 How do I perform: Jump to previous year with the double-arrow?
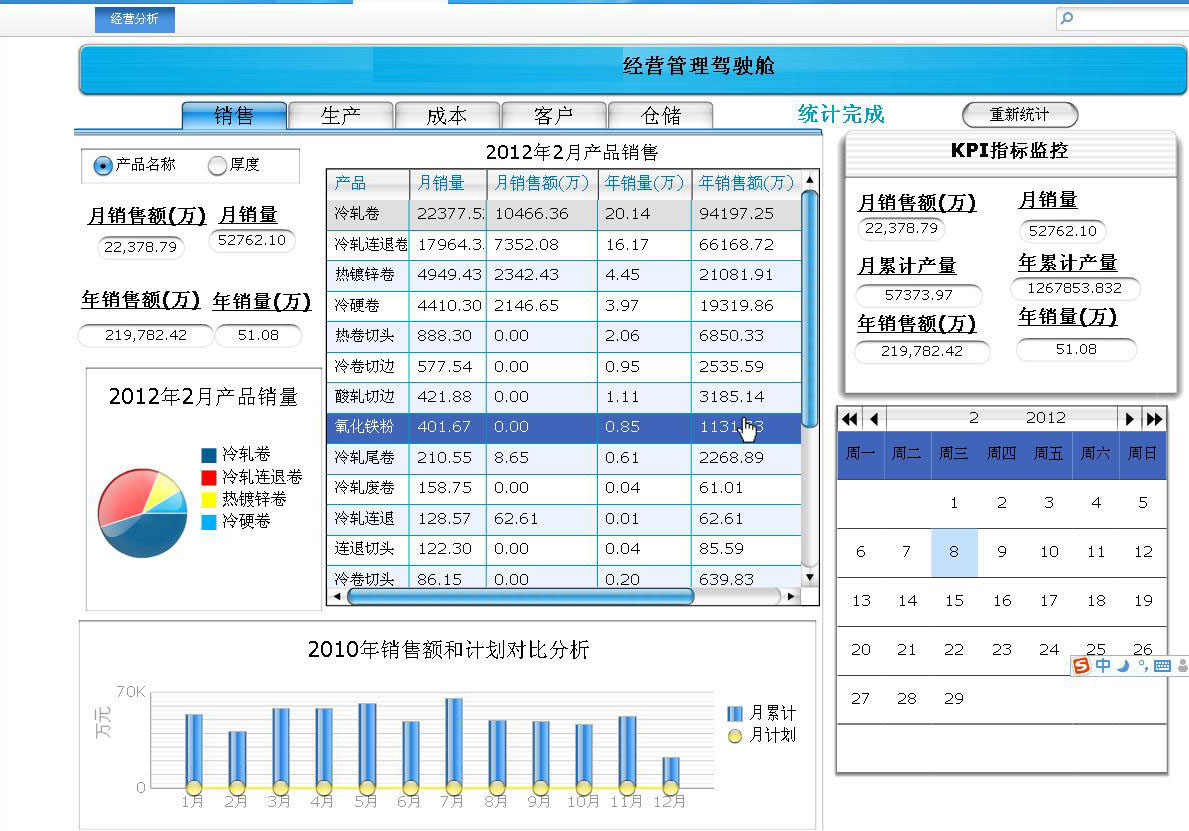point(848,418)
